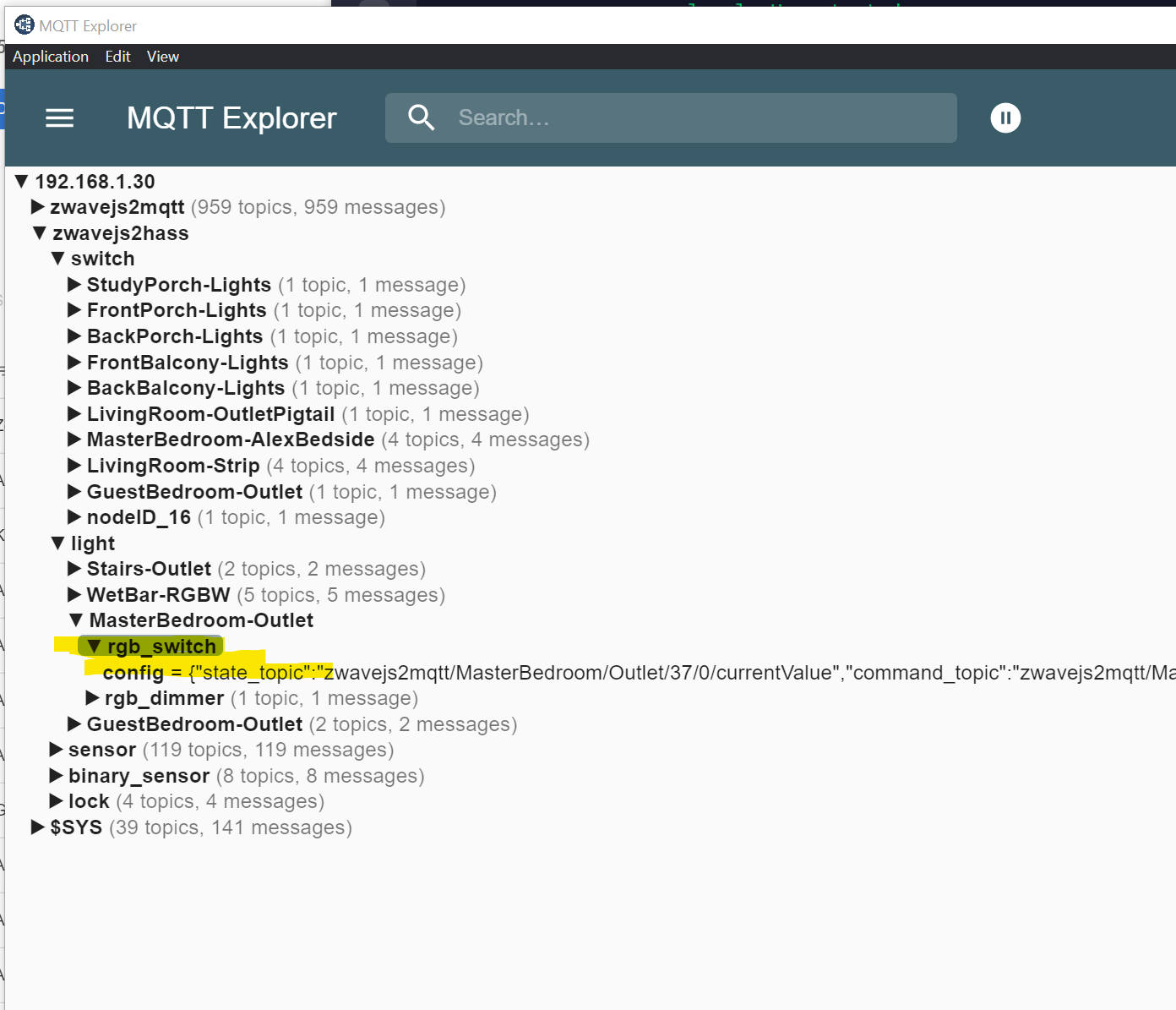Expand the $SYS topic arrow

(38, 827)
